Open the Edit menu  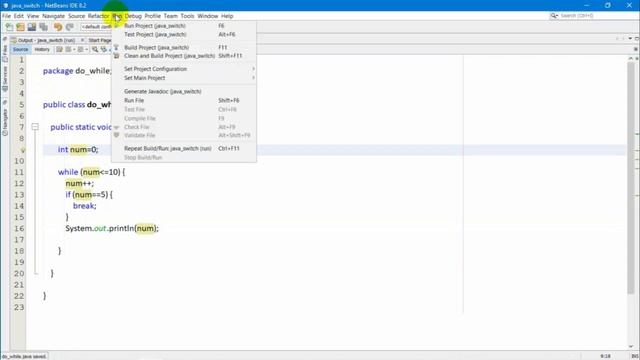coord(19,16)
